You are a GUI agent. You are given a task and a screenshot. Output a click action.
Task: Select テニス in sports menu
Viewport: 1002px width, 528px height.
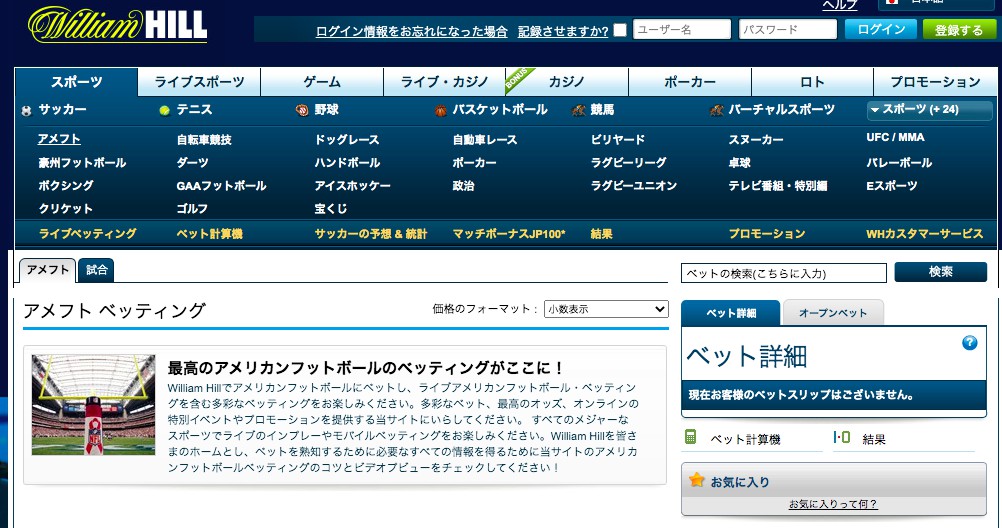[194, 109]
